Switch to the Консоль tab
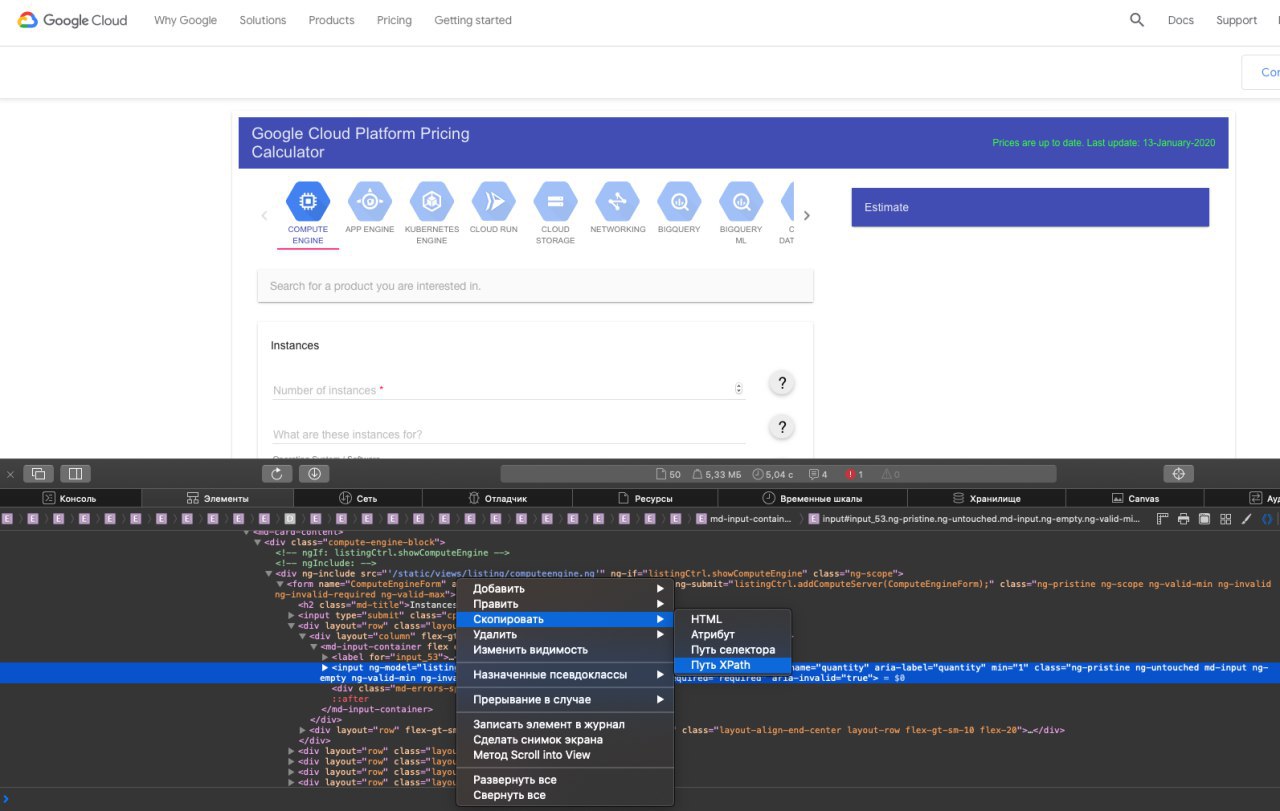 pos(70,498)
